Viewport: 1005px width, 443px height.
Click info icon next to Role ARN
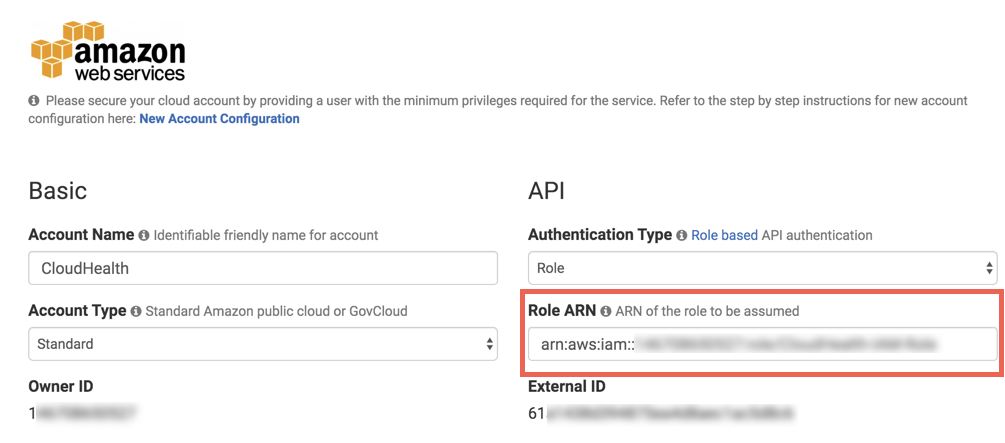(x=606, y=312)
